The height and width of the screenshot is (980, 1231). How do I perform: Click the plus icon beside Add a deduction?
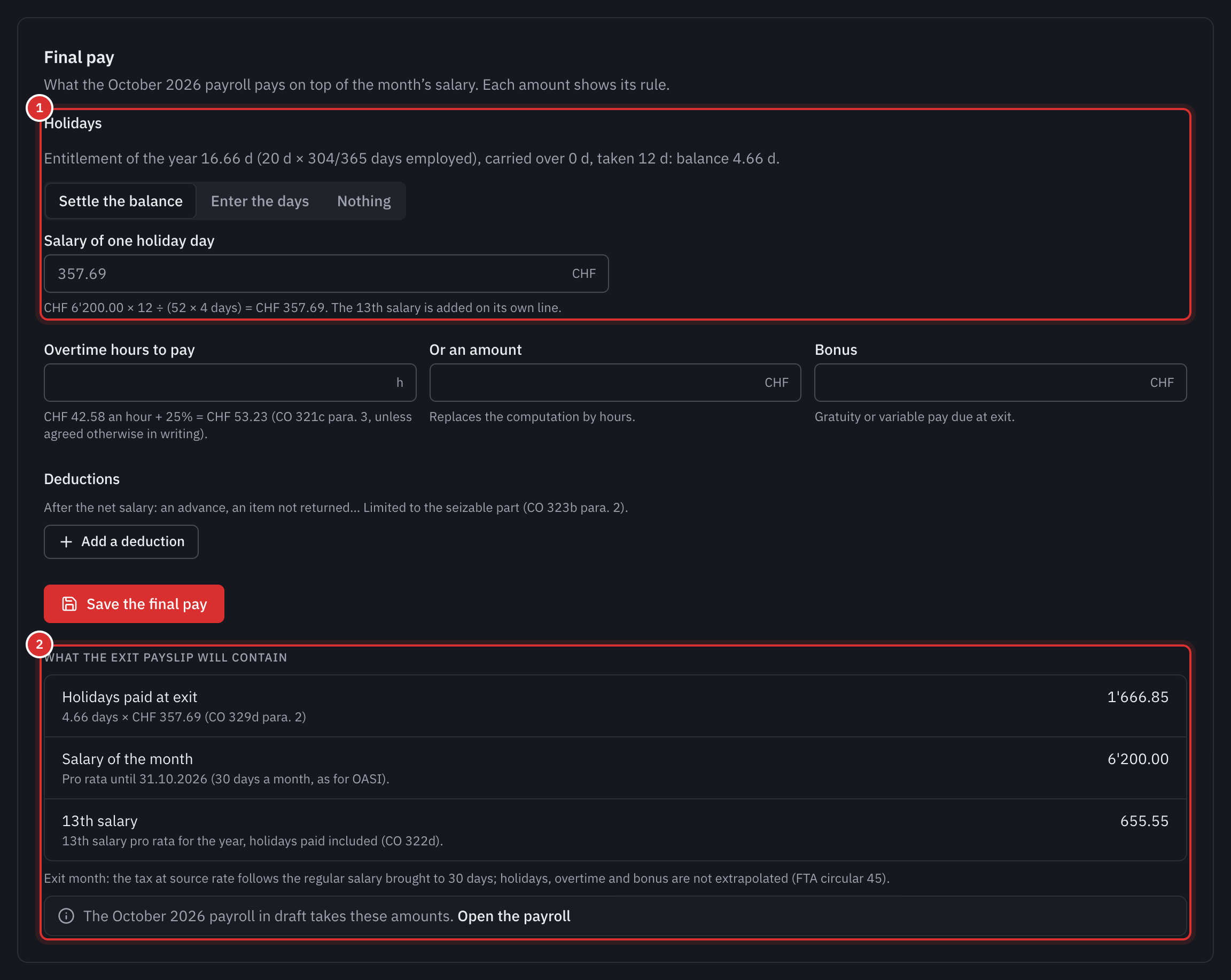click(x=66, y=541)
